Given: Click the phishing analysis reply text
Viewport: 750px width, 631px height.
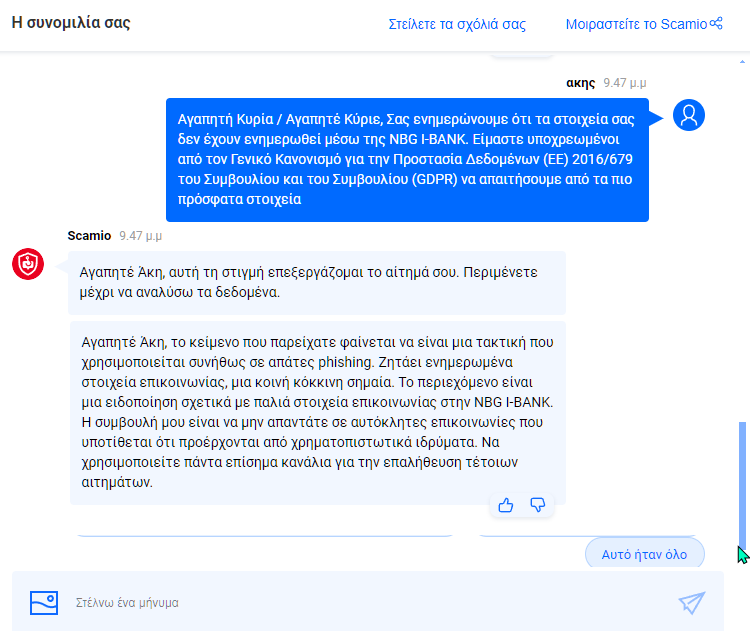Looking at the screenshot, I should click(x=318, y=412).
